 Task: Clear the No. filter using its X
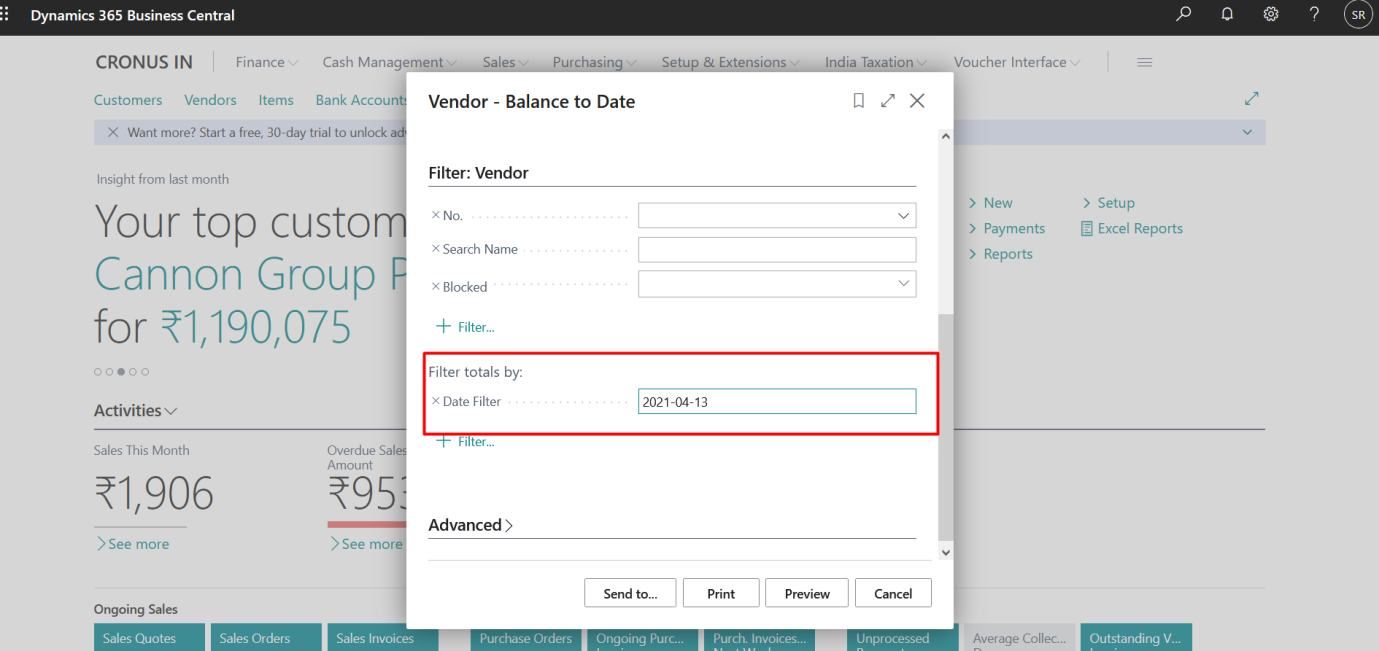pyautogui.click(x=434, y=215)
